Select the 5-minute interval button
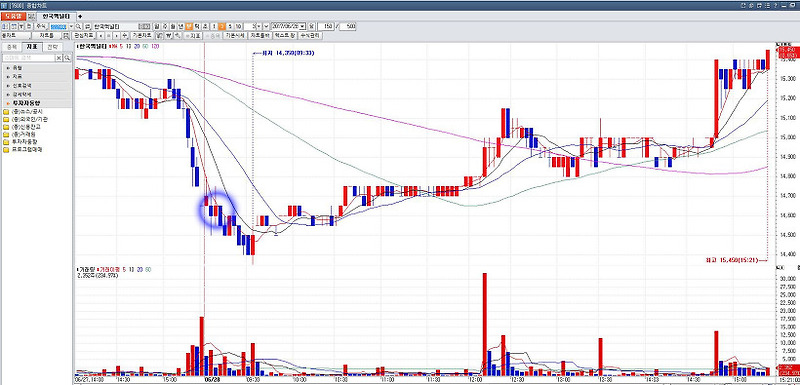This screenshot has height=385, width=800. (x=230, y=27)
